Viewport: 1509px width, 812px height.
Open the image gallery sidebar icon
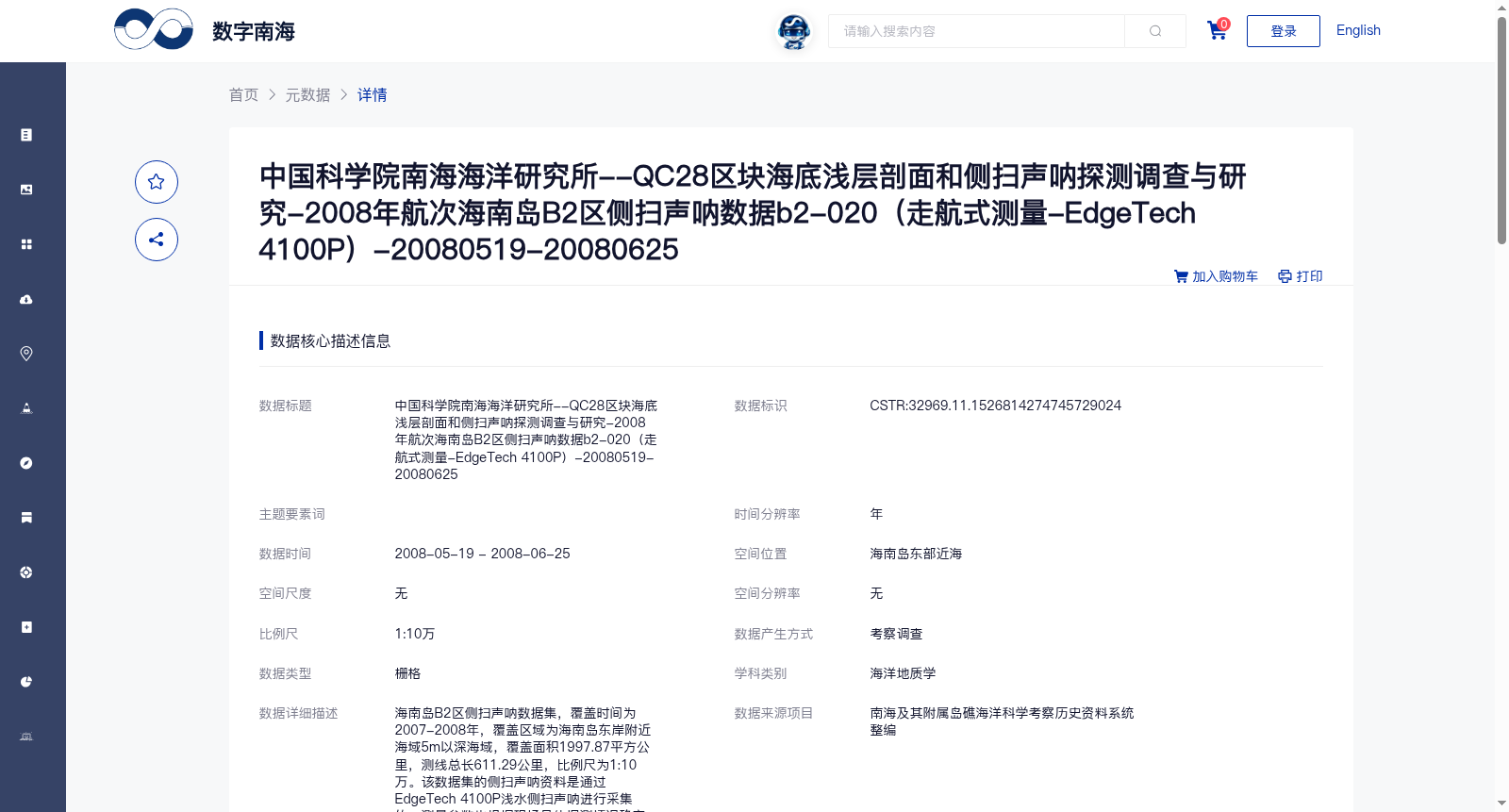26,190
